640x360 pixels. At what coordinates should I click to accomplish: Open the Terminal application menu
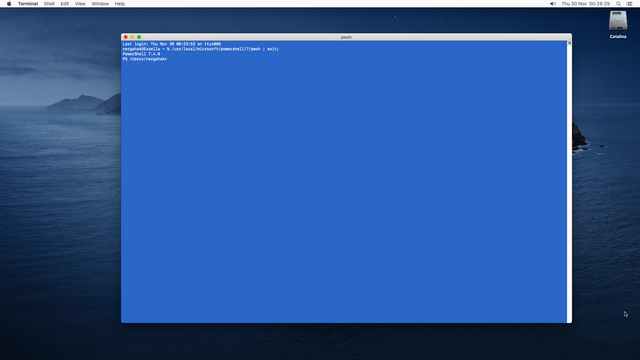[x=28, y=4]
